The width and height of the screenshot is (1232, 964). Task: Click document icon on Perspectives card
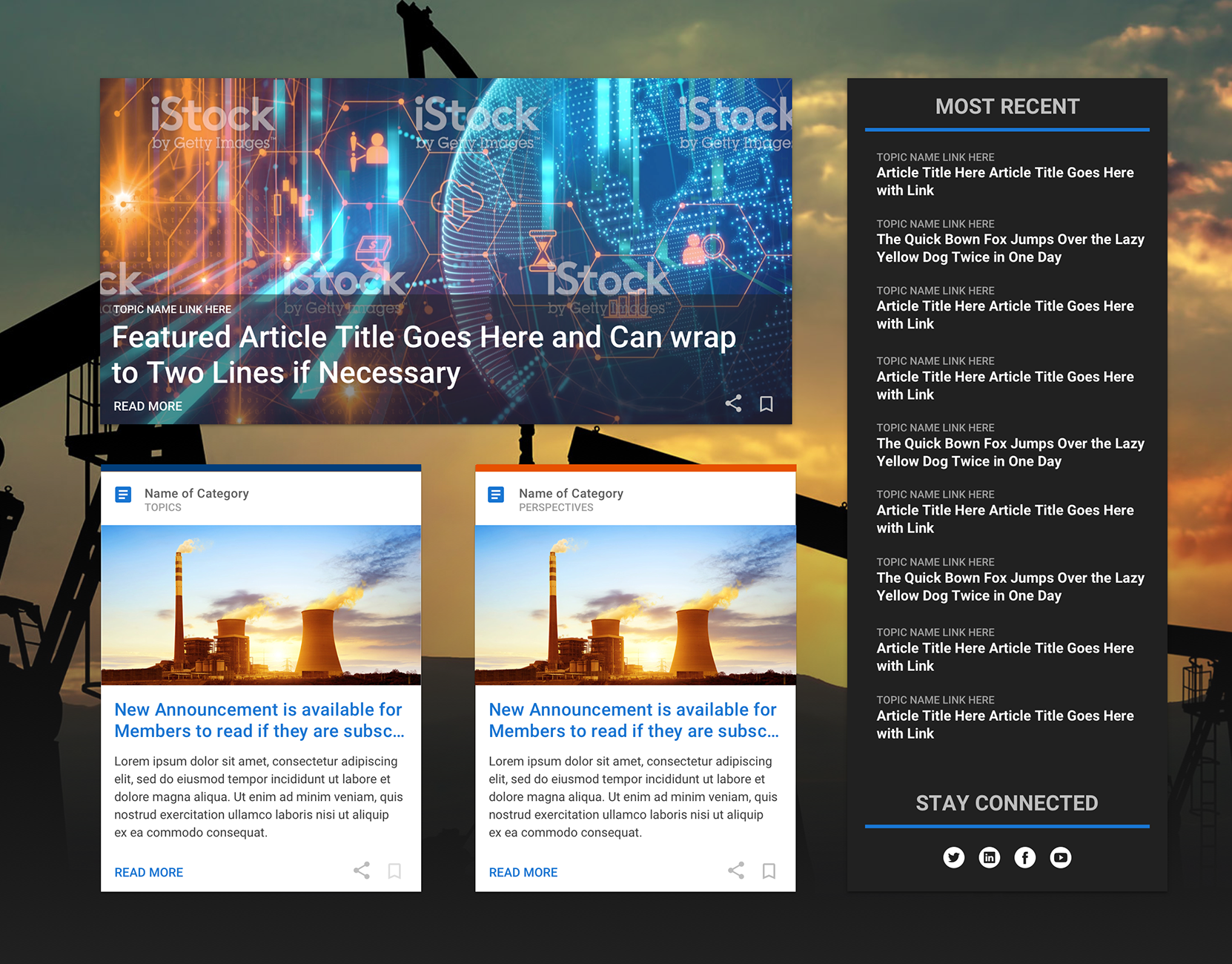[497, 495]
